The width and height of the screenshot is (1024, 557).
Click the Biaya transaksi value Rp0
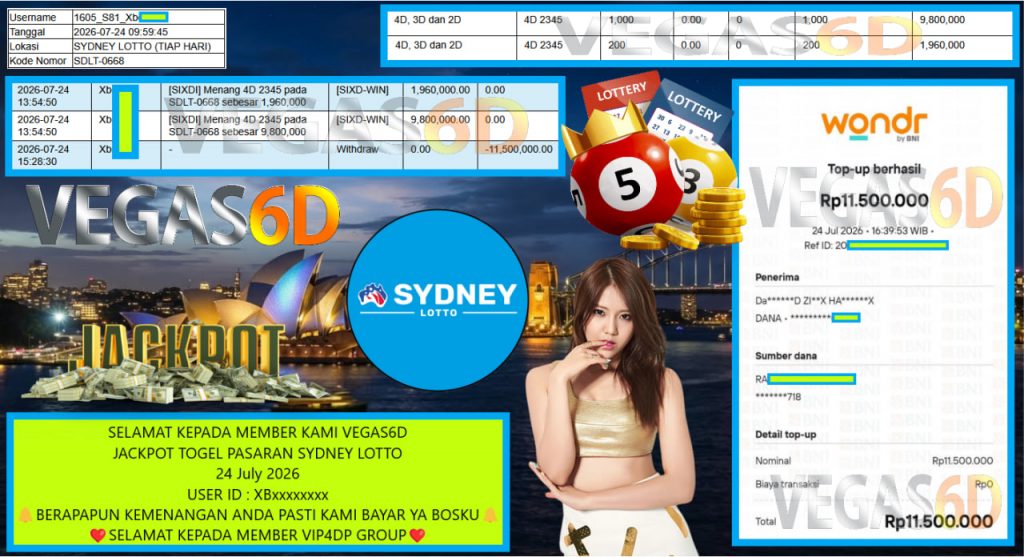click(x=984, y=484)
